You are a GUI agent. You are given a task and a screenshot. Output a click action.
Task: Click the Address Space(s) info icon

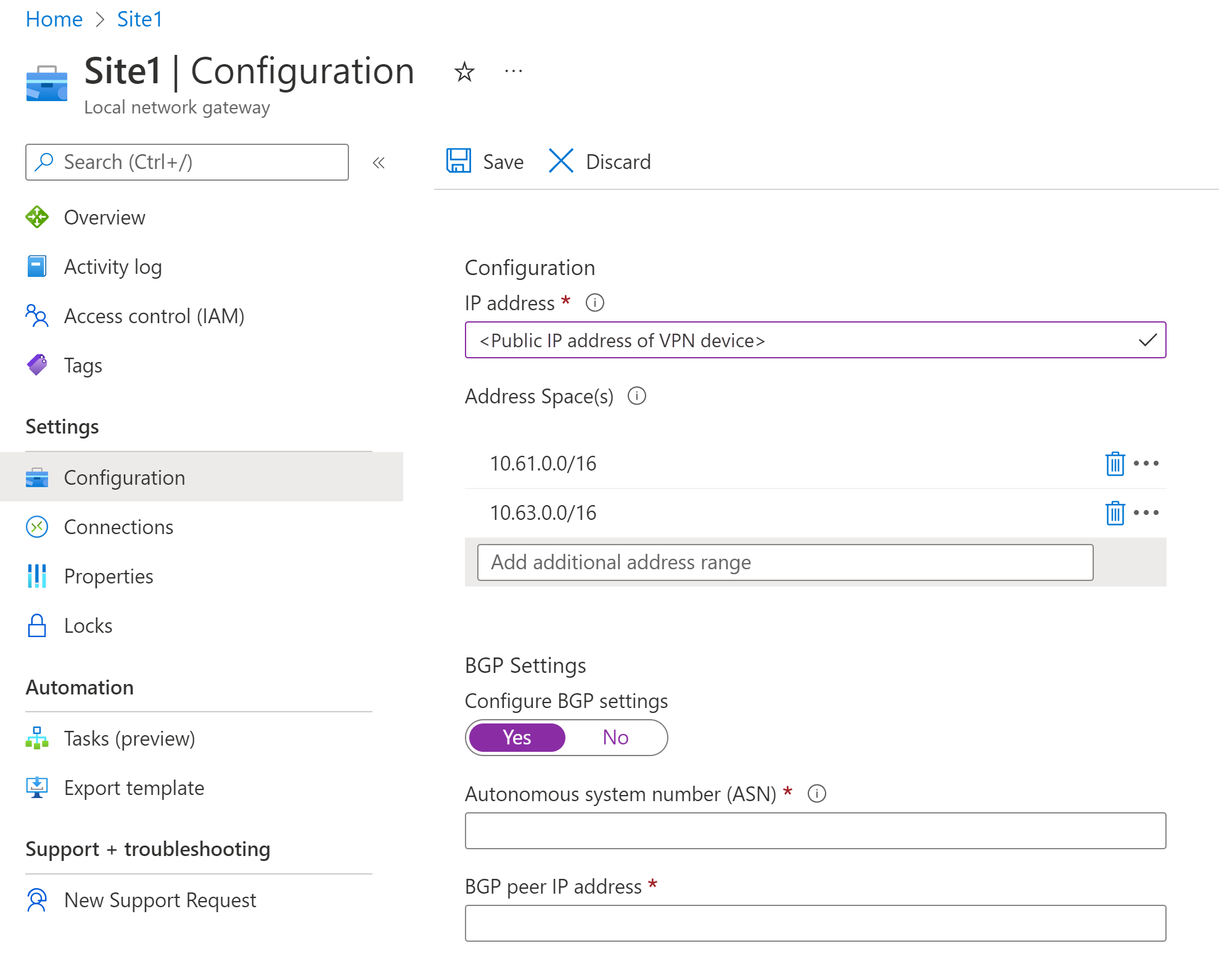[x=636, y=396]
